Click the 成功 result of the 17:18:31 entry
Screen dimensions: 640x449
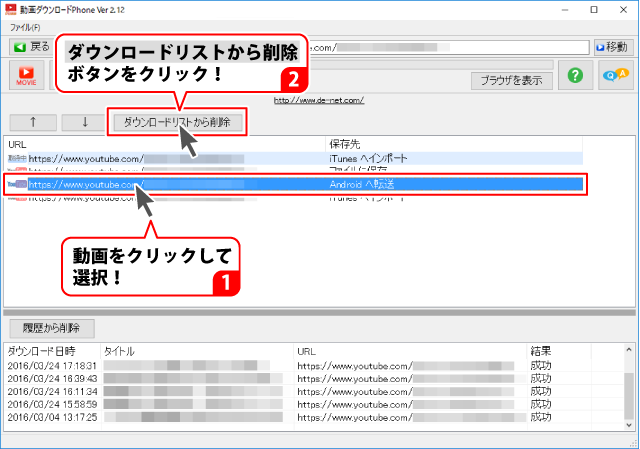(541, 366)
